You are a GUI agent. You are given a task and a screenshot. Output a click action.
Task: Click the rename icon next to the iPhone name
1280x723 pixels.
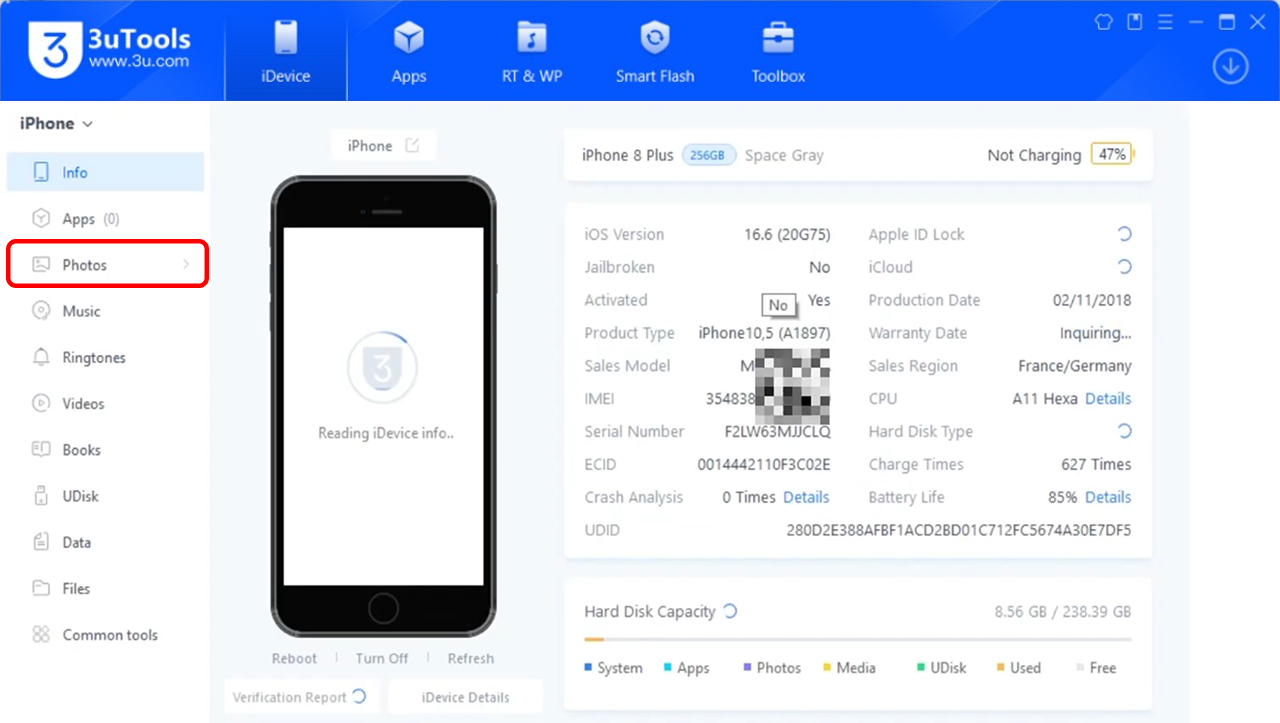[x=412, y=144]
